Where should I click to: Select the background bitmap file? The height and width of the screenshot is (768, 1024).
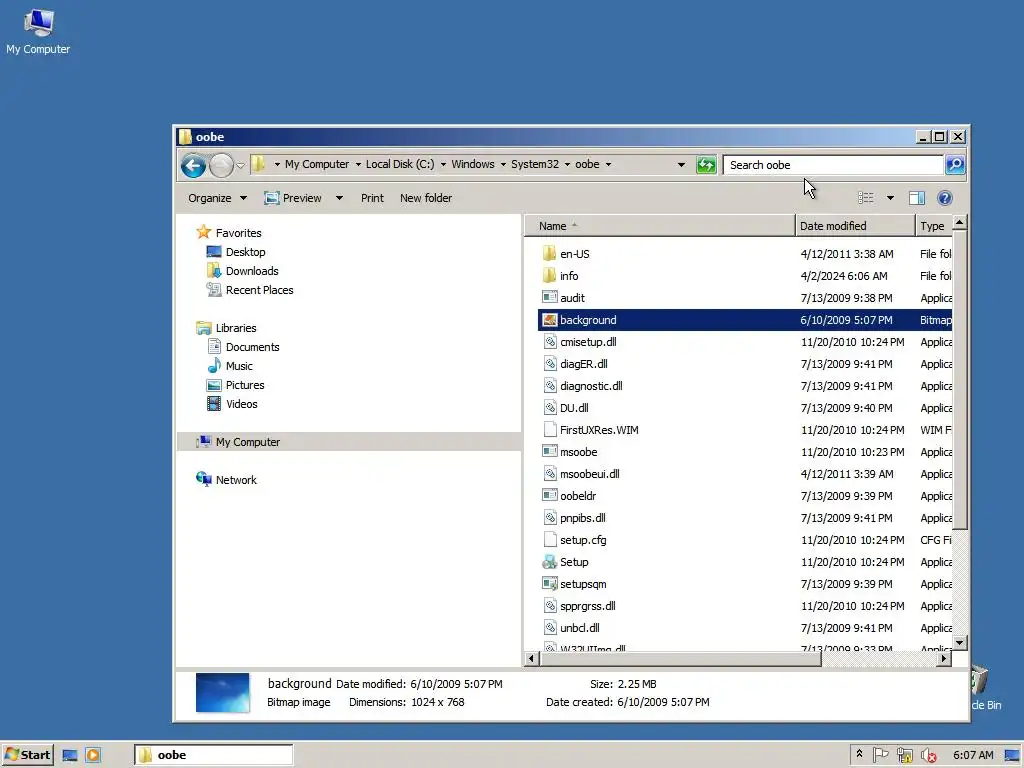744,320
